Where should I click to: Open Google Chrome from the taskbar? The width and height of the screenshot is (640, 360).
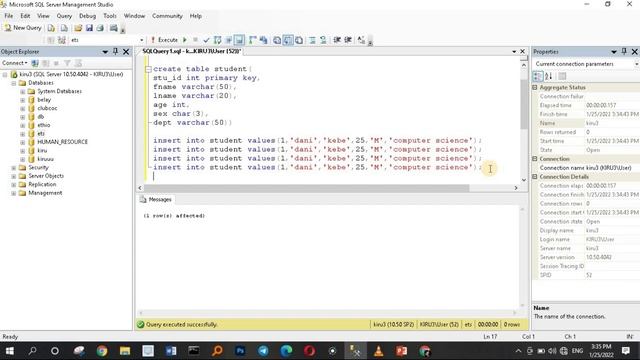pos(102,351)
